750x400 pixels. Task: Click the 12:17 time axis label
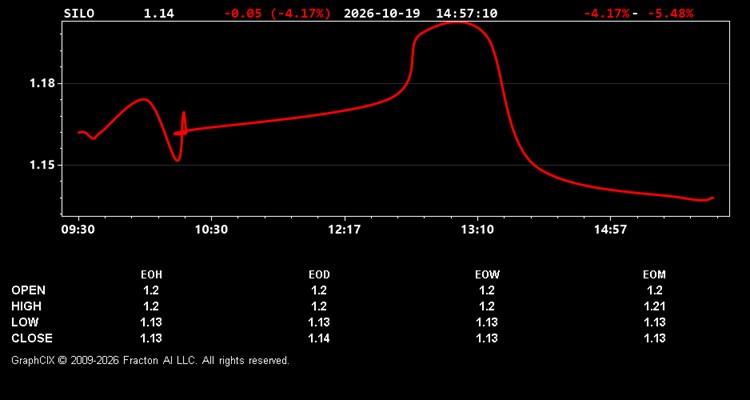[x=344, y=229]
